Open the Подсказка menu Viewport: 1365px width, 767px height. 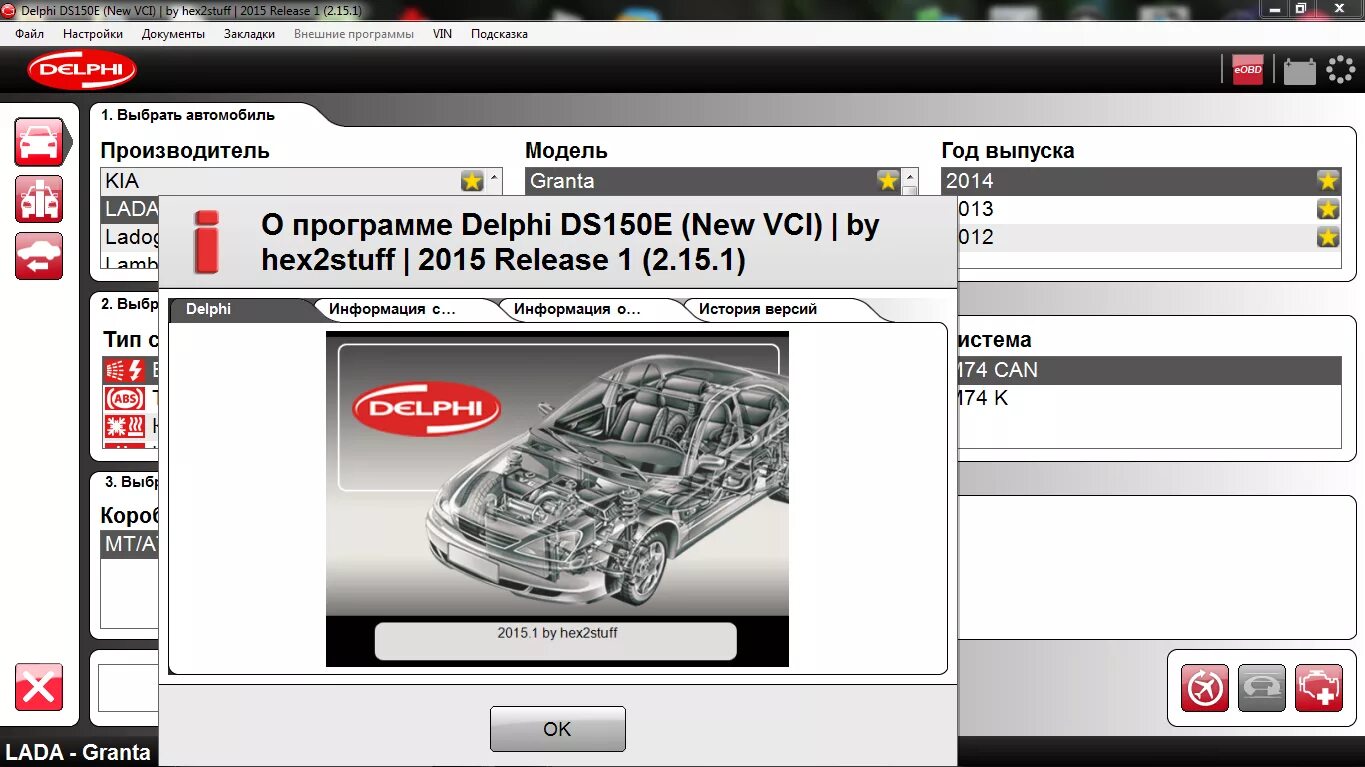click(x=499, y=34)
